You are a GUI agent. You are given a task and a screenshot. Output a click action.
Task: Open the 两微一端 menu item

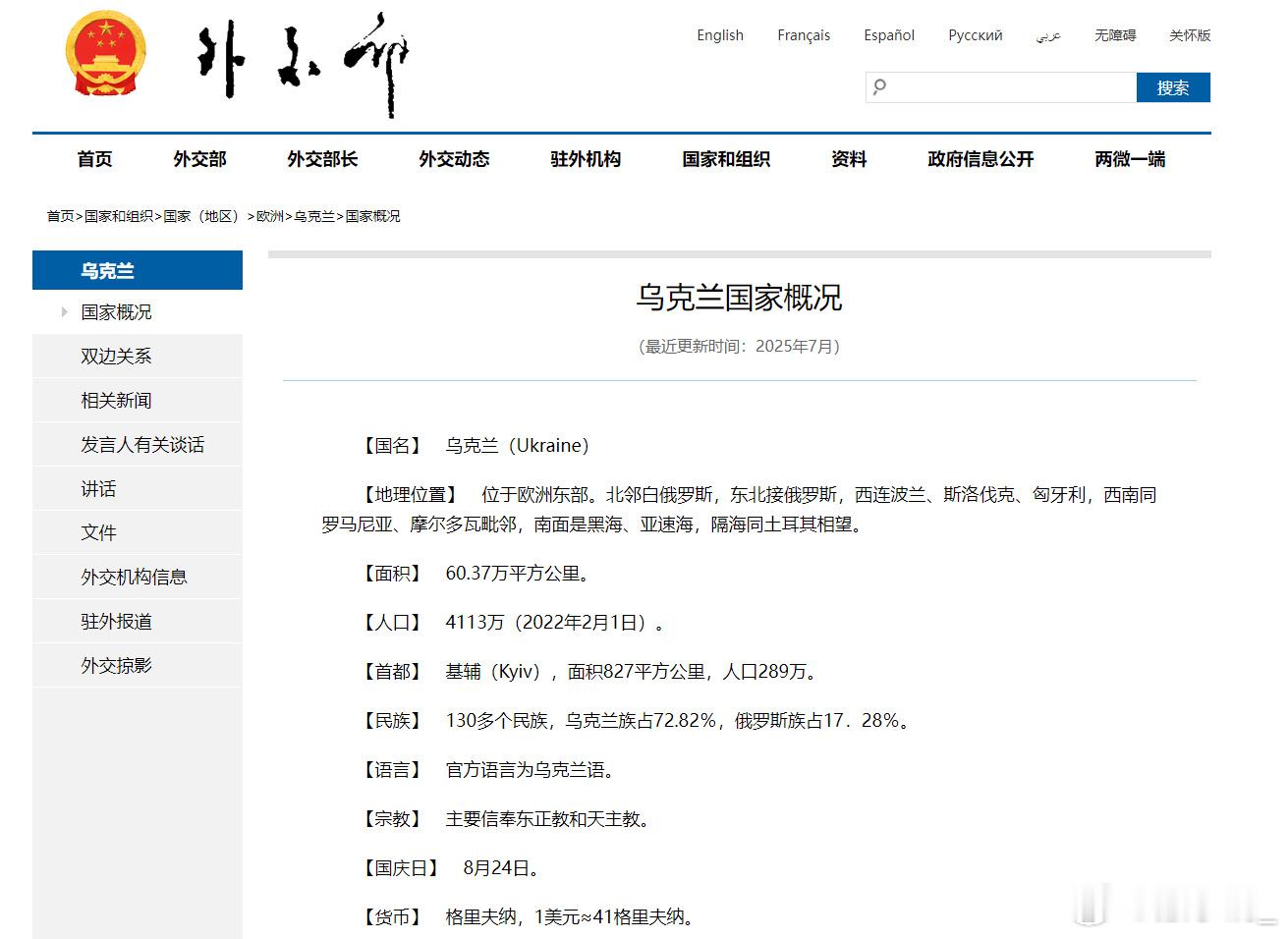point(1130,159)
